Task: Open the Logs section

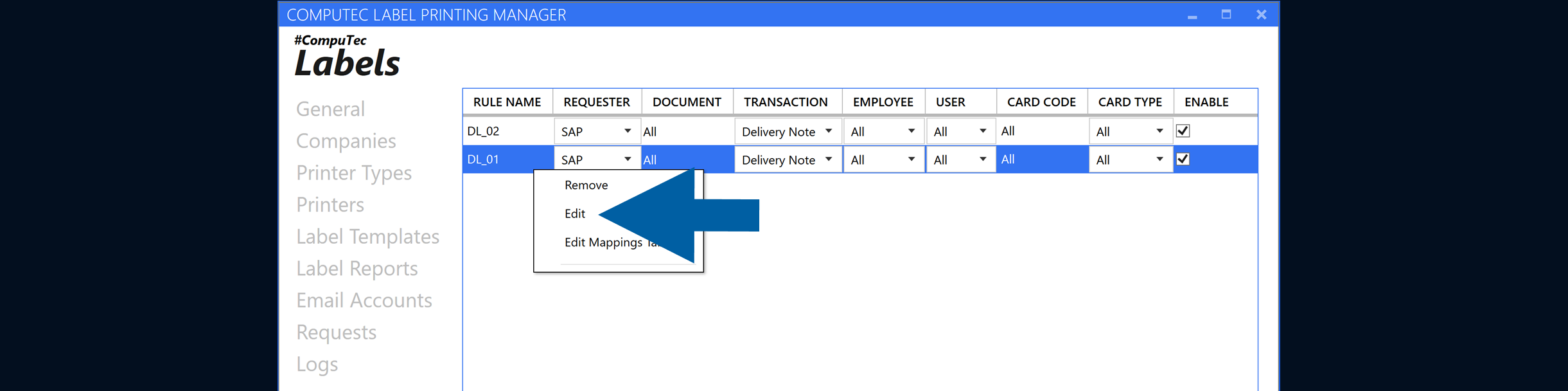Action: [x=317, y=365]
